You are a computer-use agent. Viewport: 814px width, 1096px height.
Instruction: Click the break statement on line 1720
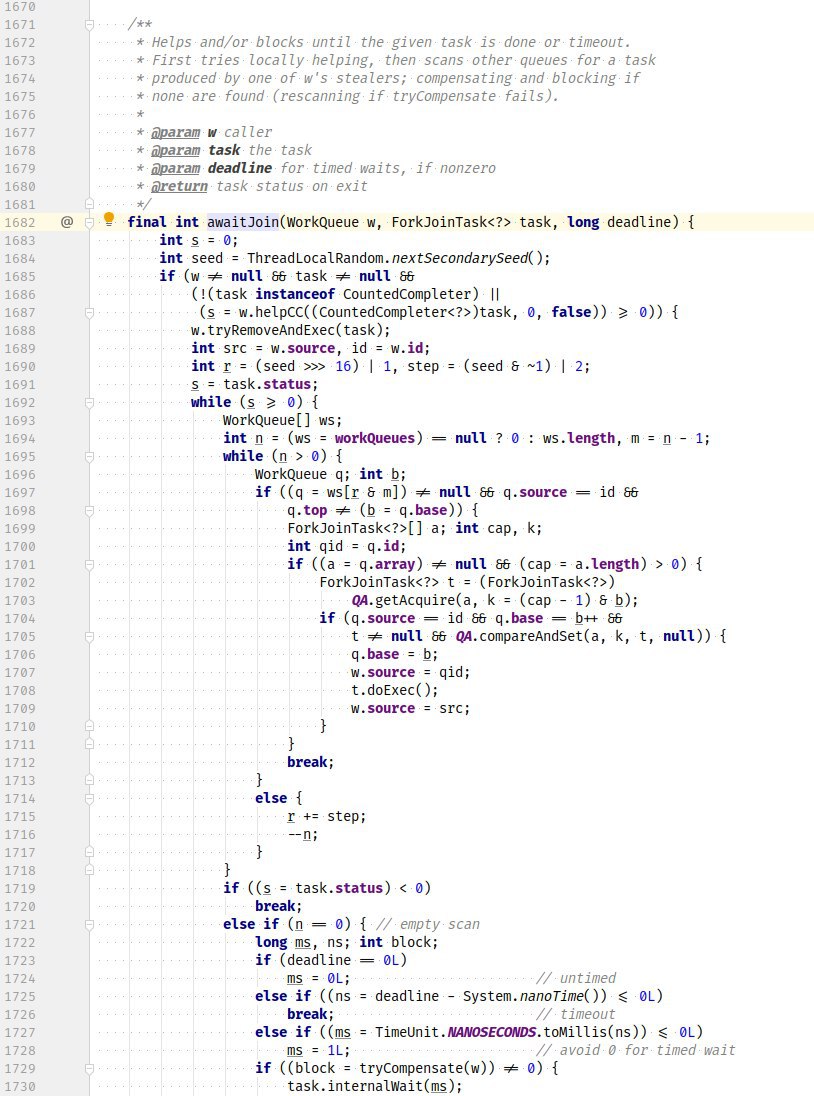[278, 907]
